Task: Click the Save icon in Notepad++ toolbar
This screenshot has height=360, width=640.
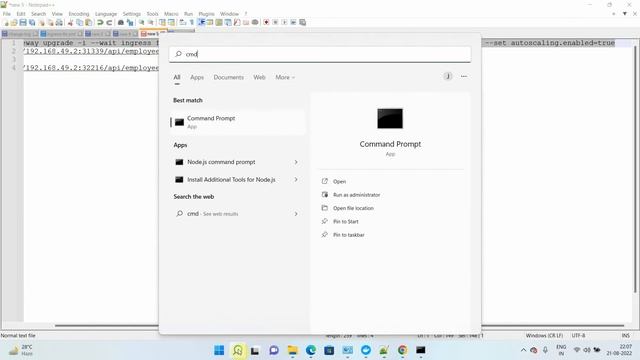Action: 23,22
